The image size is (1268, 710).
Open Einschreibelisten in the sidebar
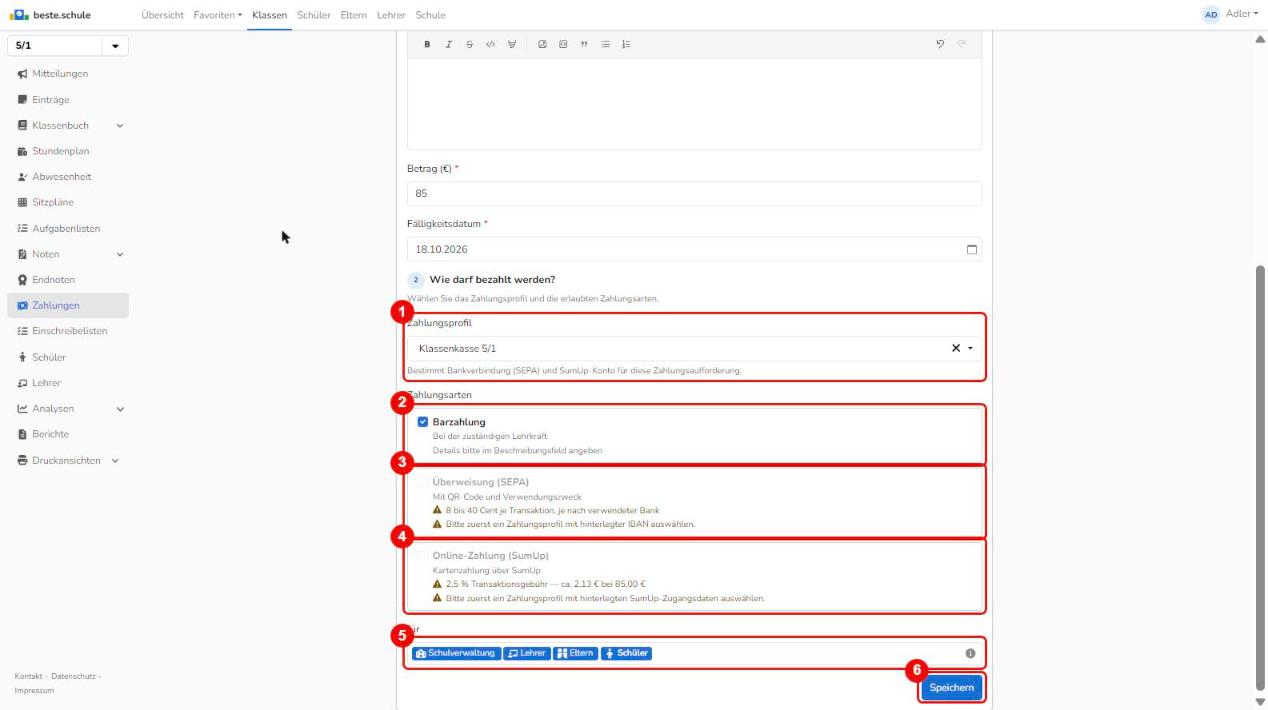(68, 331)
